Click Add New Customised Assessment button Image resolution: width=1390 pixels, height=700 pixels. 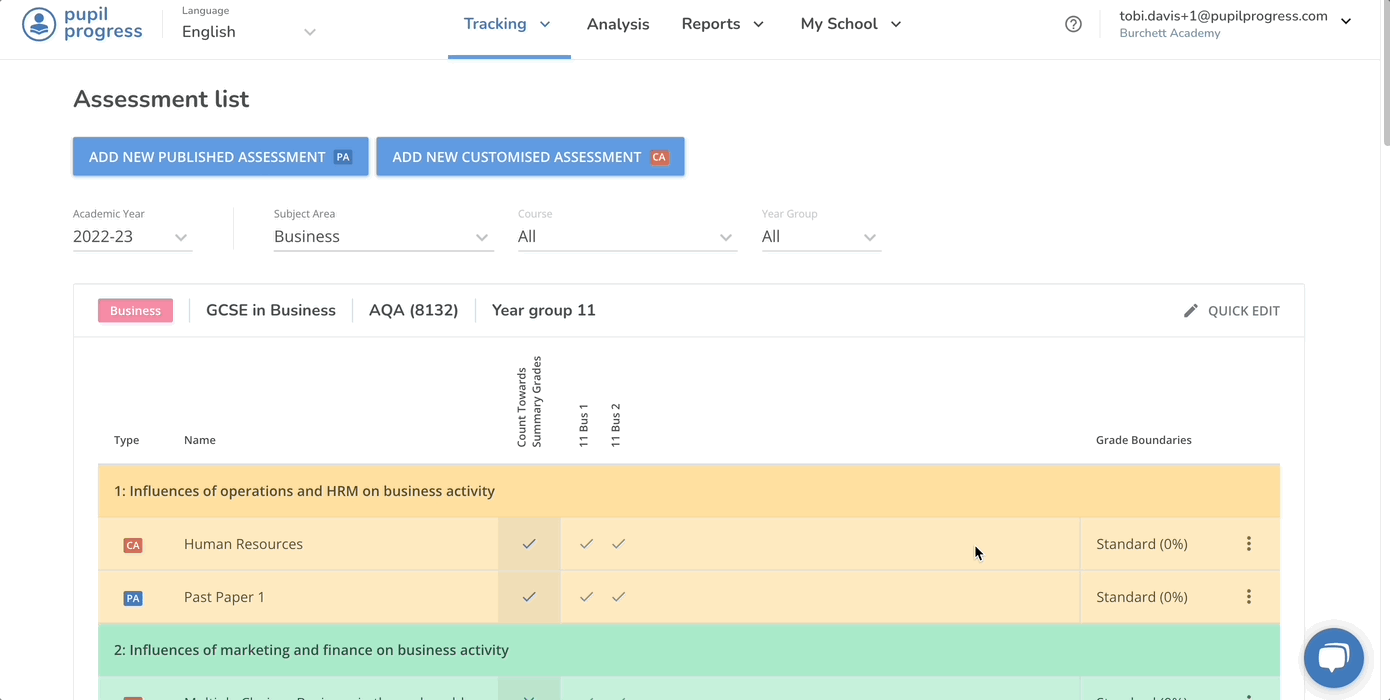(x=530, y=157)
